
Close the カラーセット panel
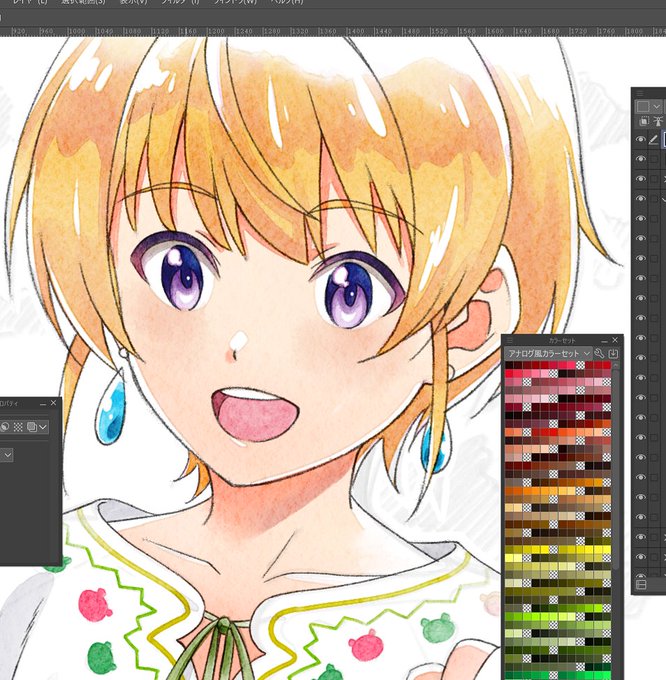coord(615,340)
